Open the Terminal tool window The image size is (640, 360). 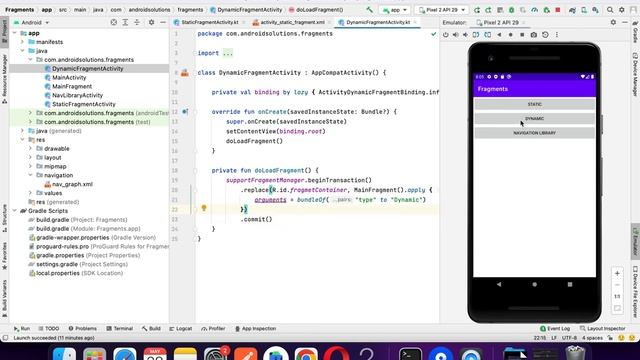tap(120, 329)
